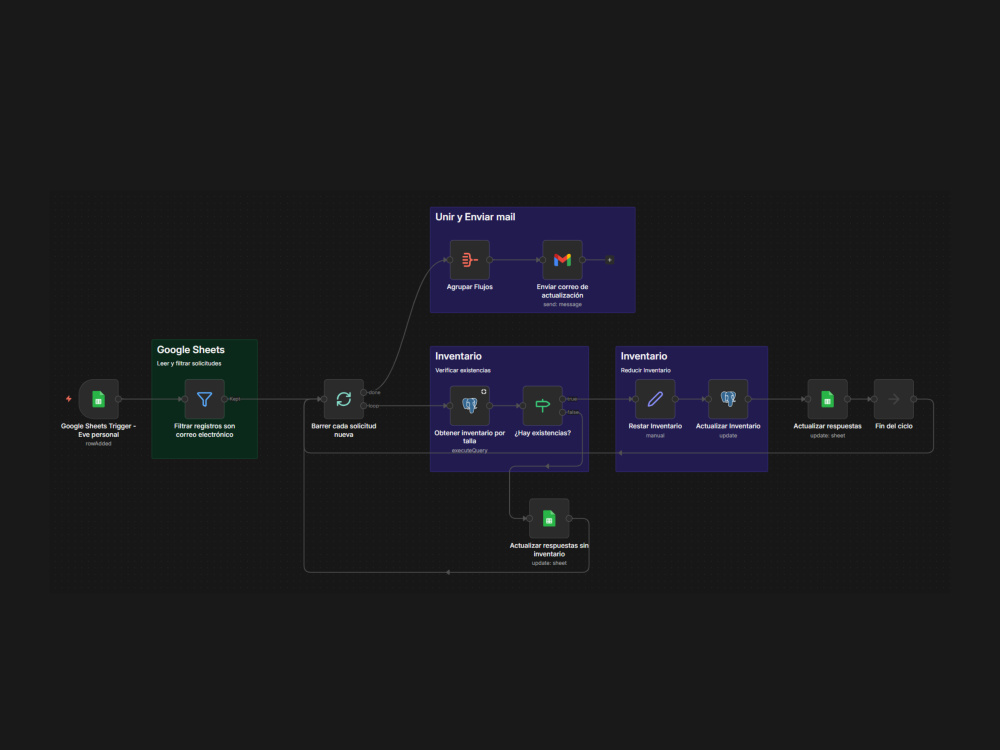Image resolution: width=1000 pixels, height=750 pixels.
Task: Select the Google Sheets sticky note title
Action: coord(191,349)
